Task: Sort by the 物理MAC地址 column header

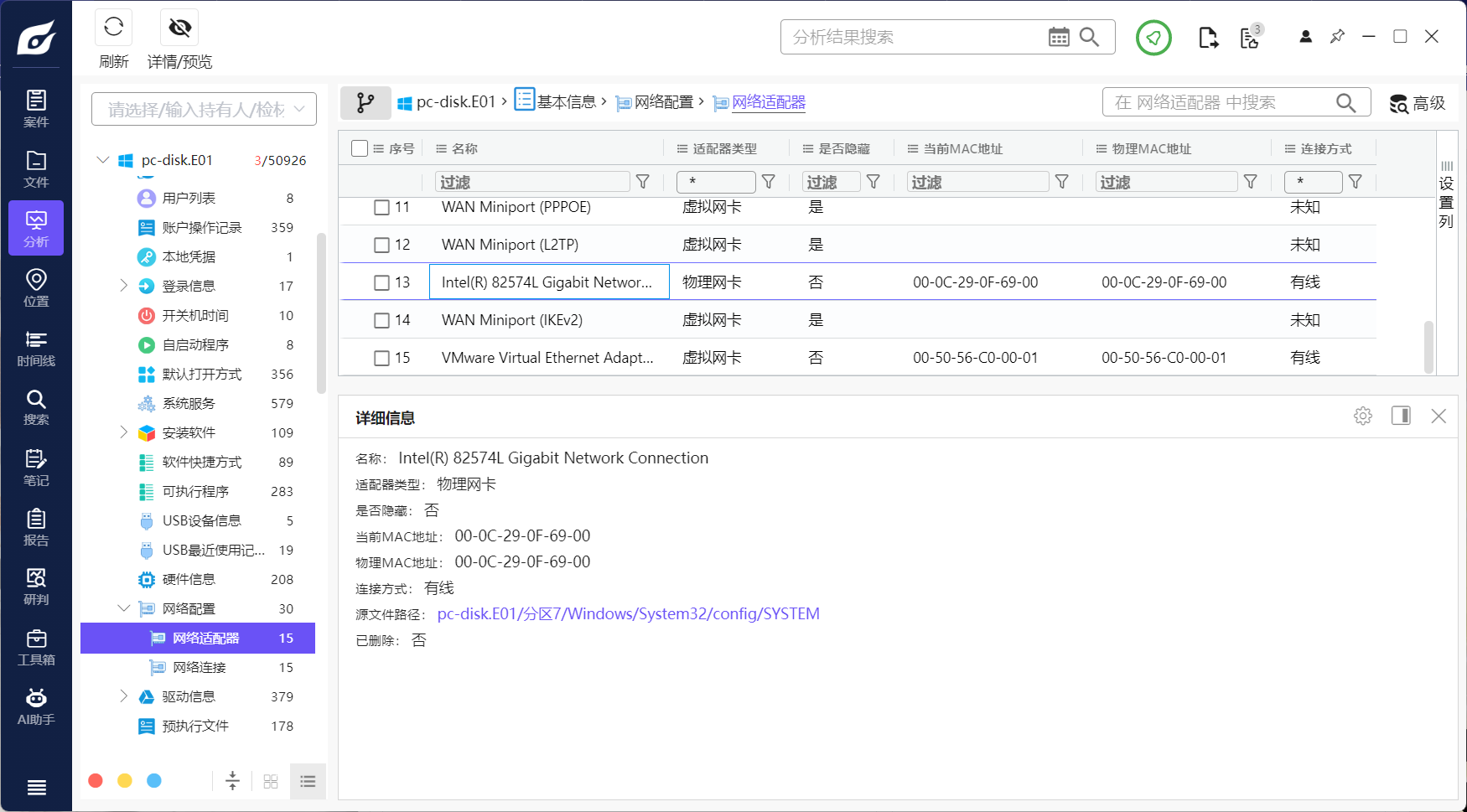Action: (1151, 148)
